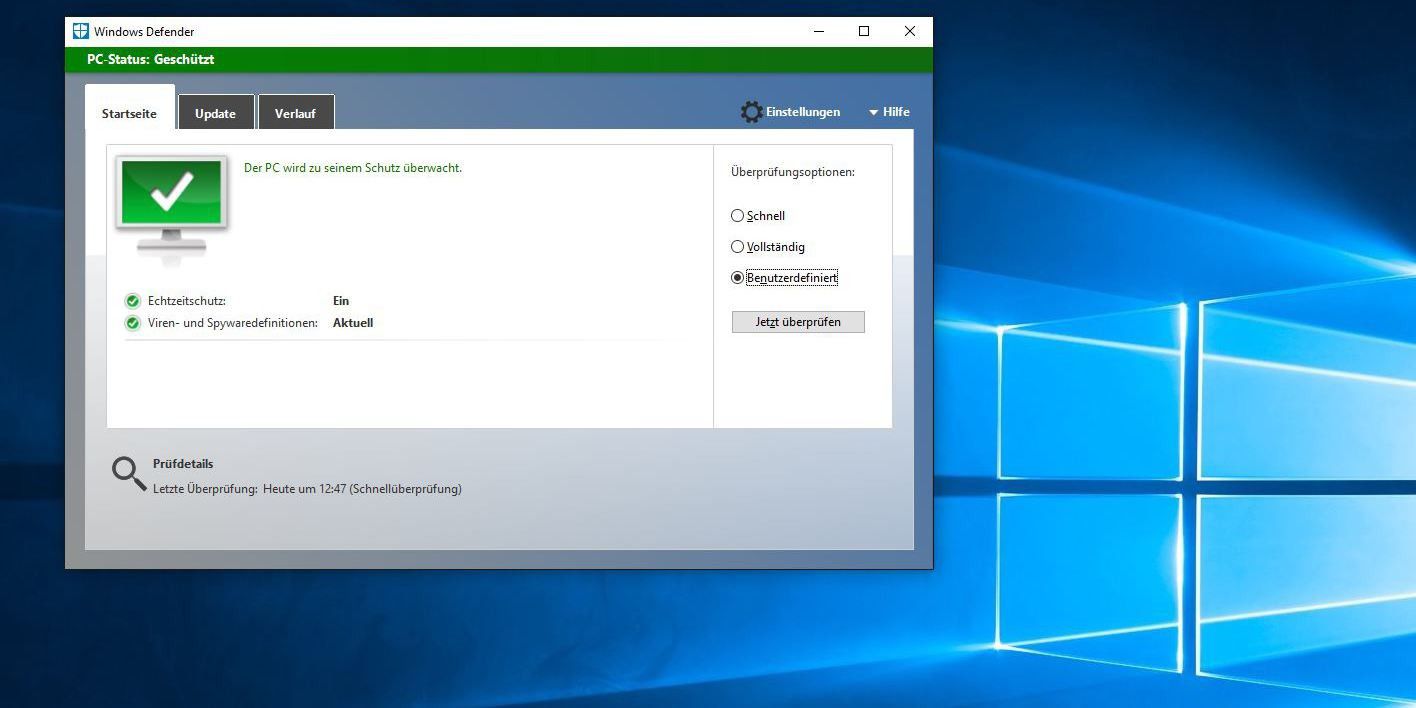1416x708 pixels.
Task: Start scan with Jetzt überprüfen button
Action: tap(798, 322)
